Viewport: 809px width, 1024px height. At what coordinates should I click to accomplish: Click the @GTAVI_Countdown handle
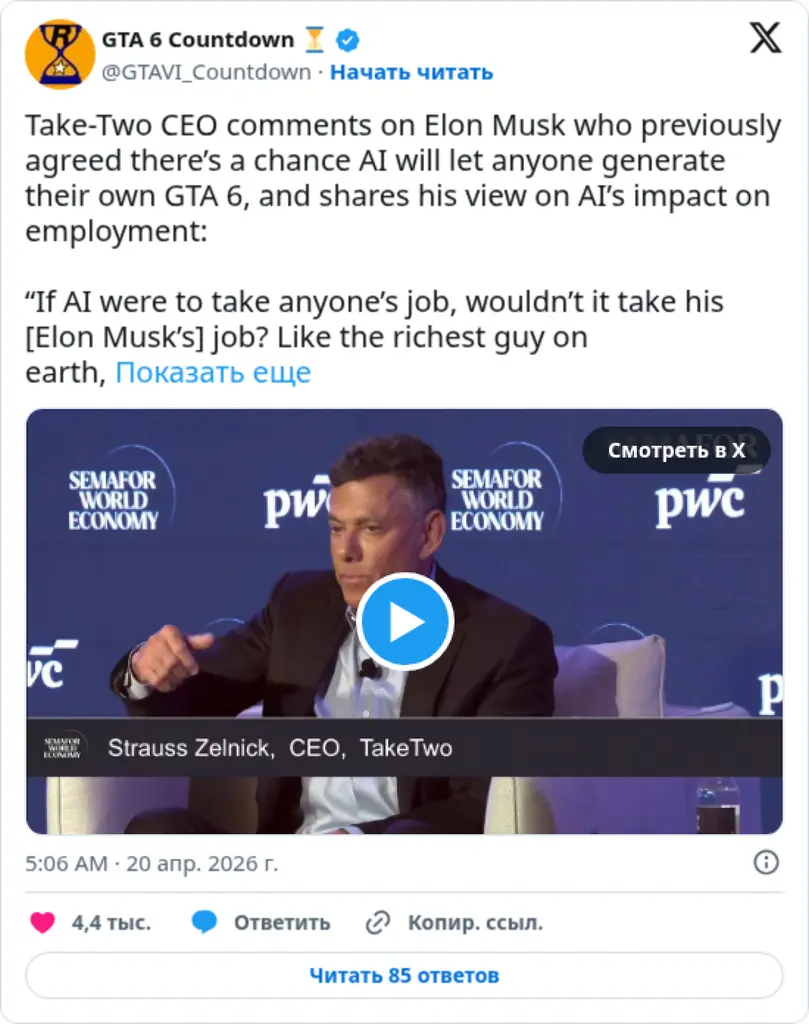click(x=206, y=72)
